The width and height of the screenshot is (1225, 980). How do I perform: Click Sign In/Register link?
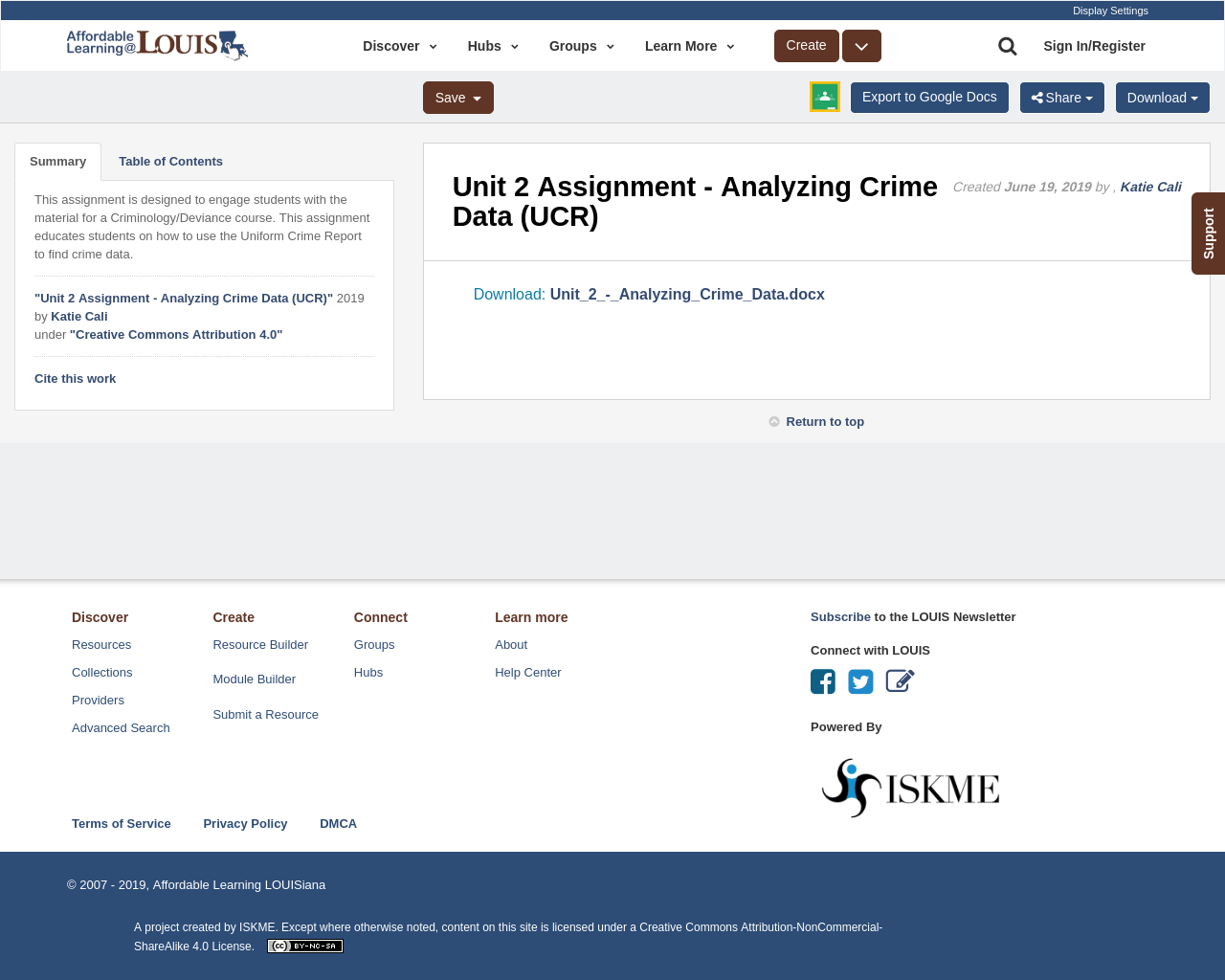(x=1094, y=45)
